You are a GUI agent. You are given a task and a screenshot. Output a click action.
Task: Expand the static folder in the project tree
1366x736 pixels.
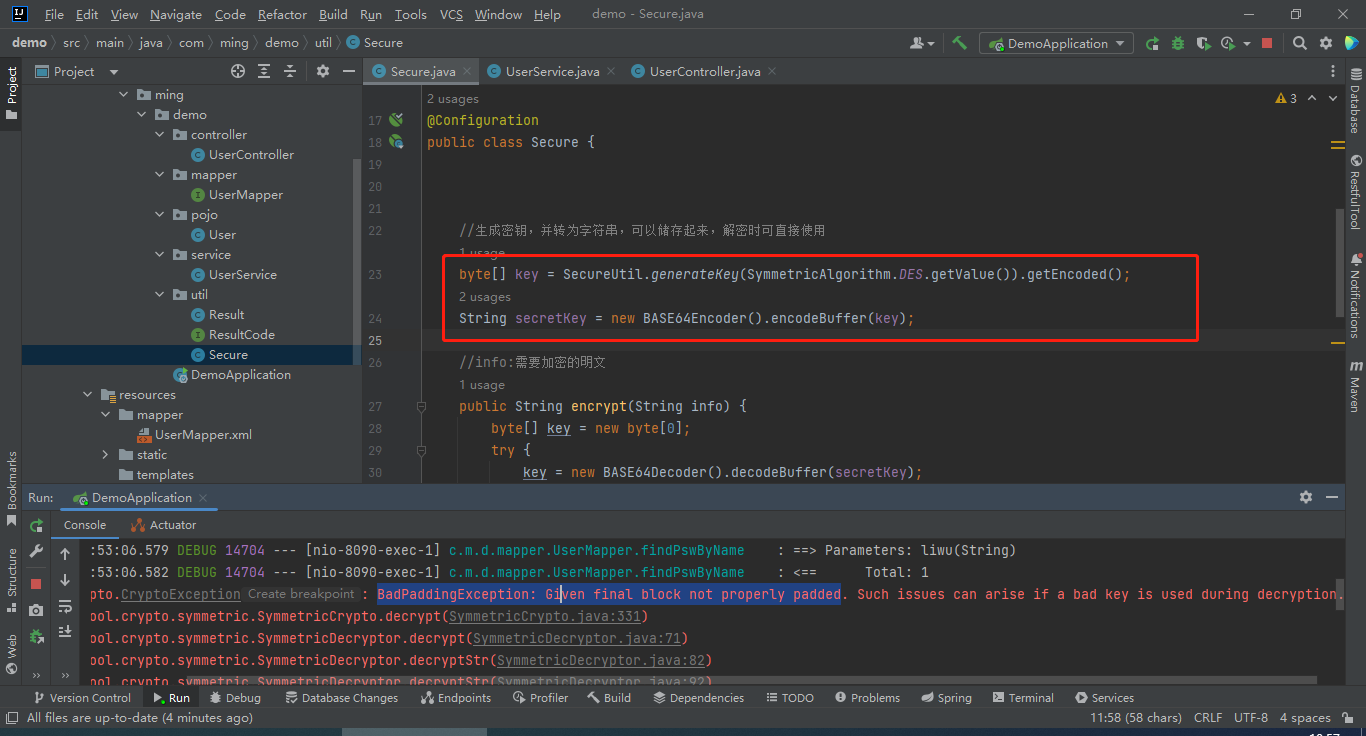click(x=106, y=455)
